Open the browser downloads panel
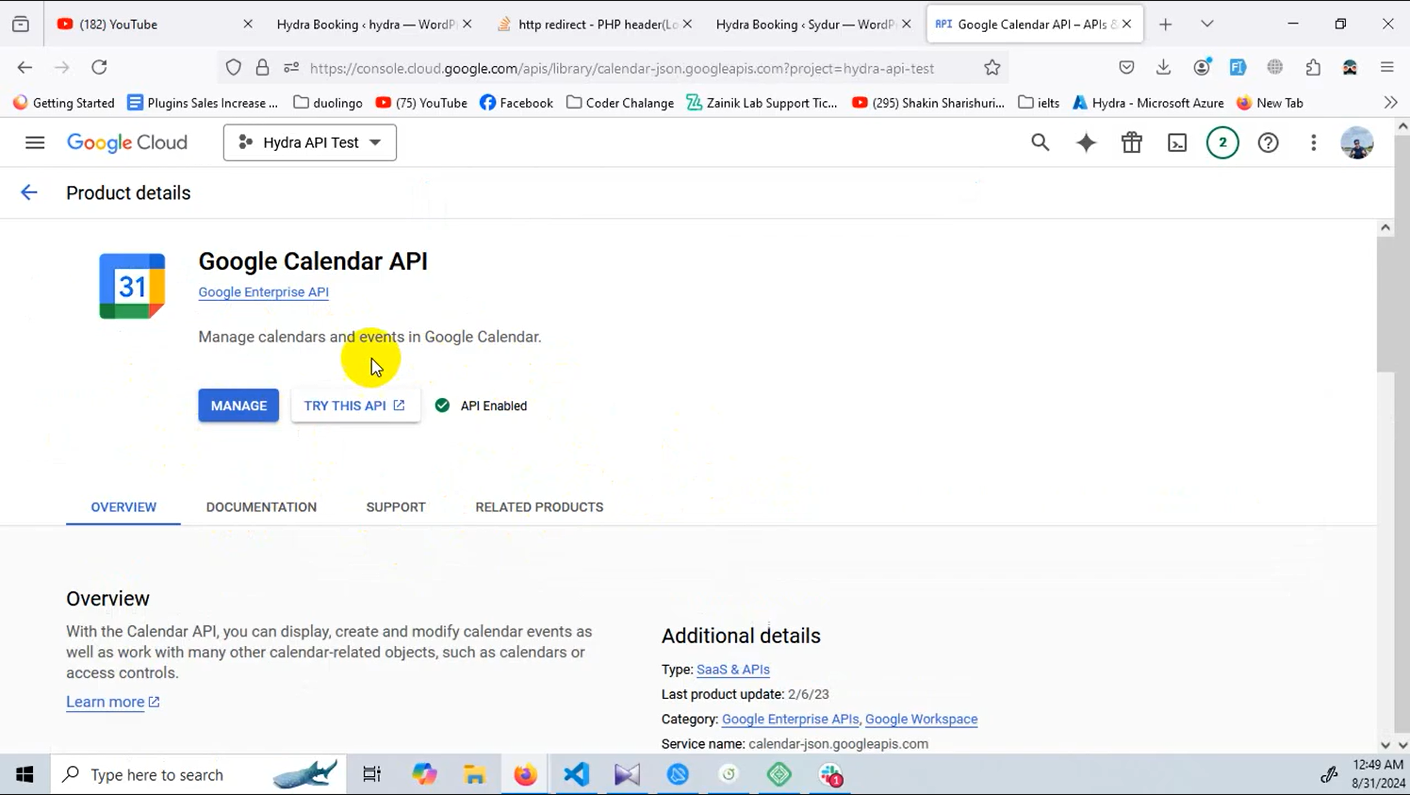Screen dimensions: 1410x795 click(1163, 67)
